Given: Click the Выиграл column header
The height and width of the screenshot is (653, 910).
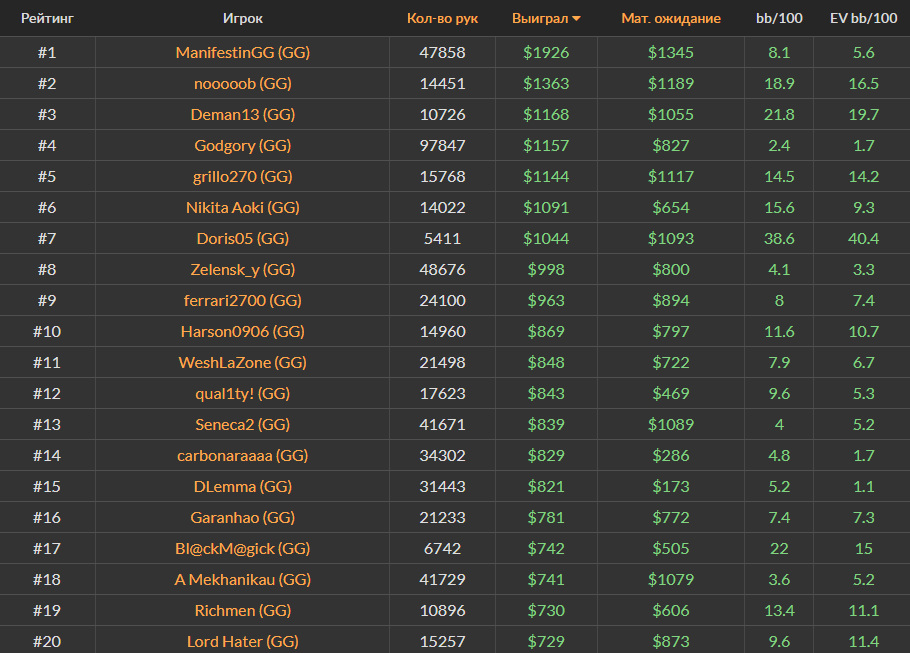Looking at the screenshot, I should [539, 18].
